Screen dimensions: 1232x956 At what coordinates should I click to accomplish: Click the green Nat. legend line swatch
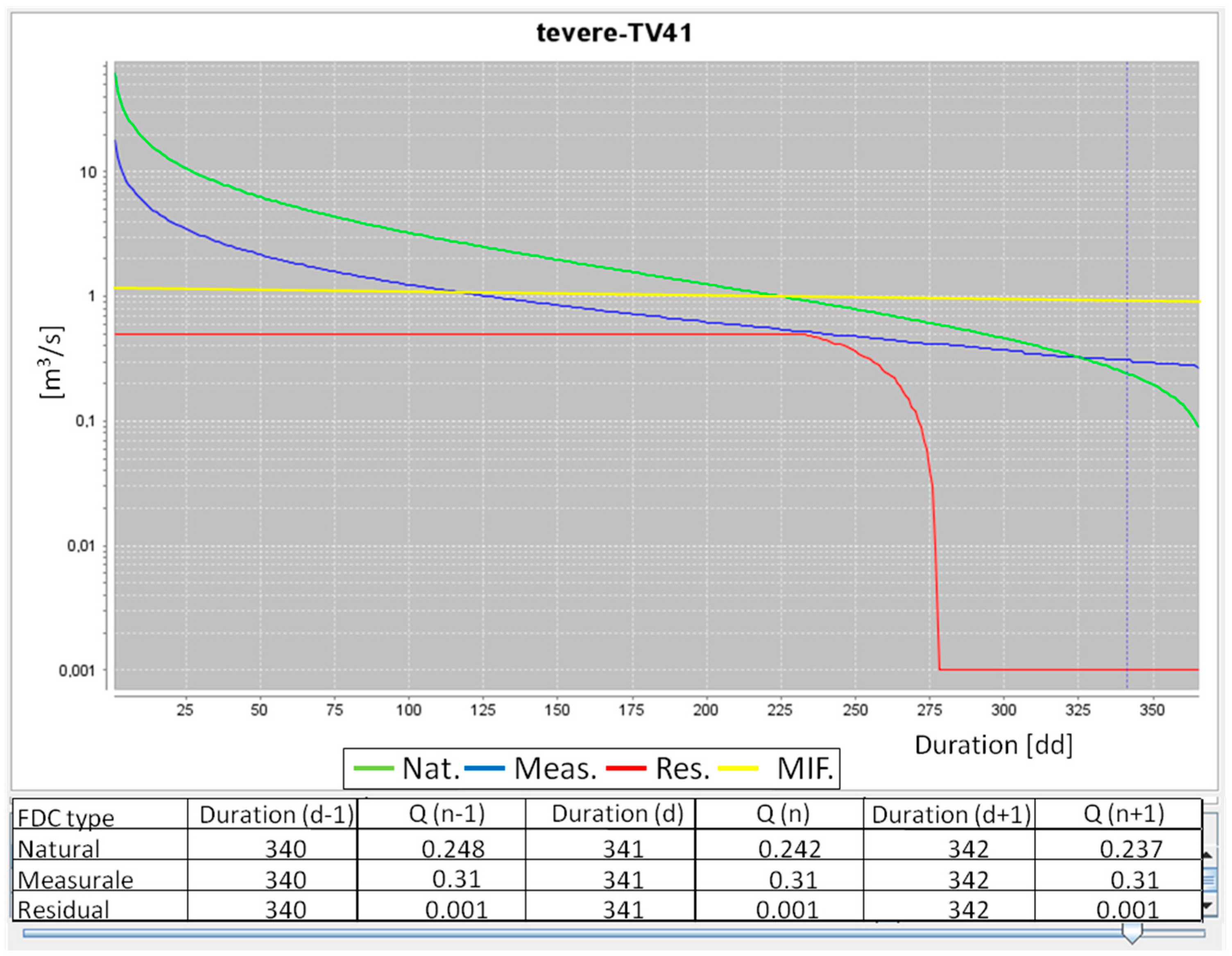tap(374, 768)
